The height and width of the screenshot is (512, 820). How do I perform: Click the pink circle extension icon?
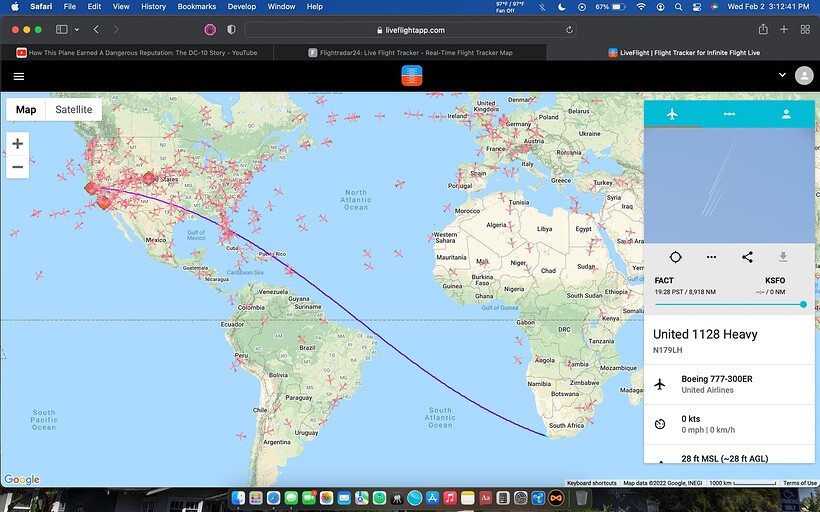point(210,30)
